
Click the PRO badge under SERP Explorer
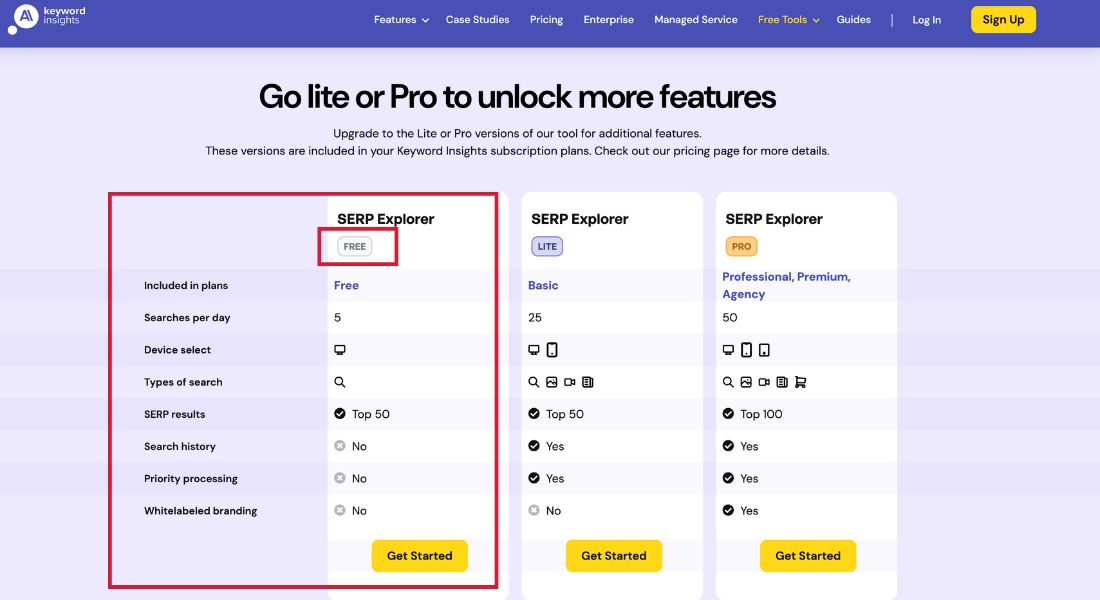(x=742, y=246)
